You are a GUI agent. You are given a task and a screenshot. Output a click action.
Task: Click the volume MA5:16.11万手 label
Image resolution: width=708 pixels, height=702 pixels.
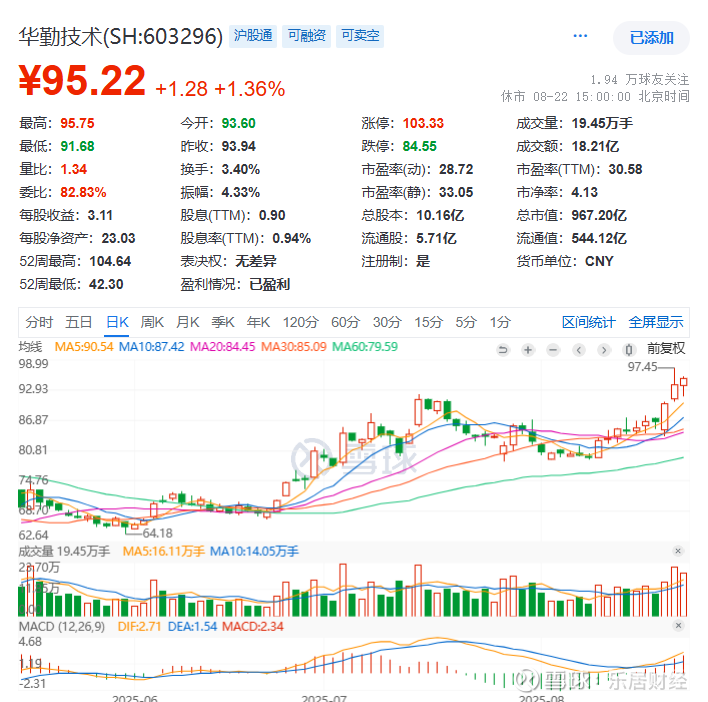click(163, 551)
